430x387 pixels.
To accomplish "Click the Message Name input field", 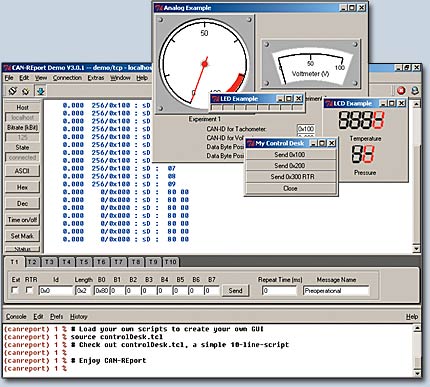I will click(336, 291).
